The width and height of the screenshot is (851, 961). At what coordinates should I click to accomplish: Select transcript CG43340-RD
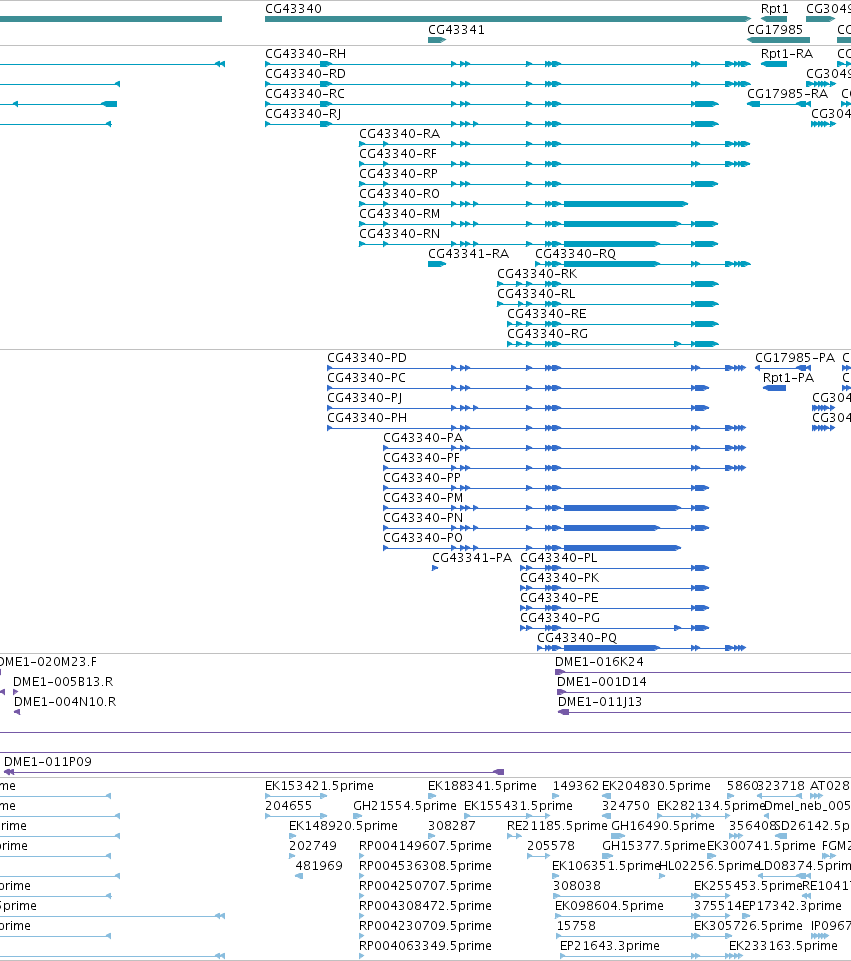pyautogui.click(x=305, y=74)
